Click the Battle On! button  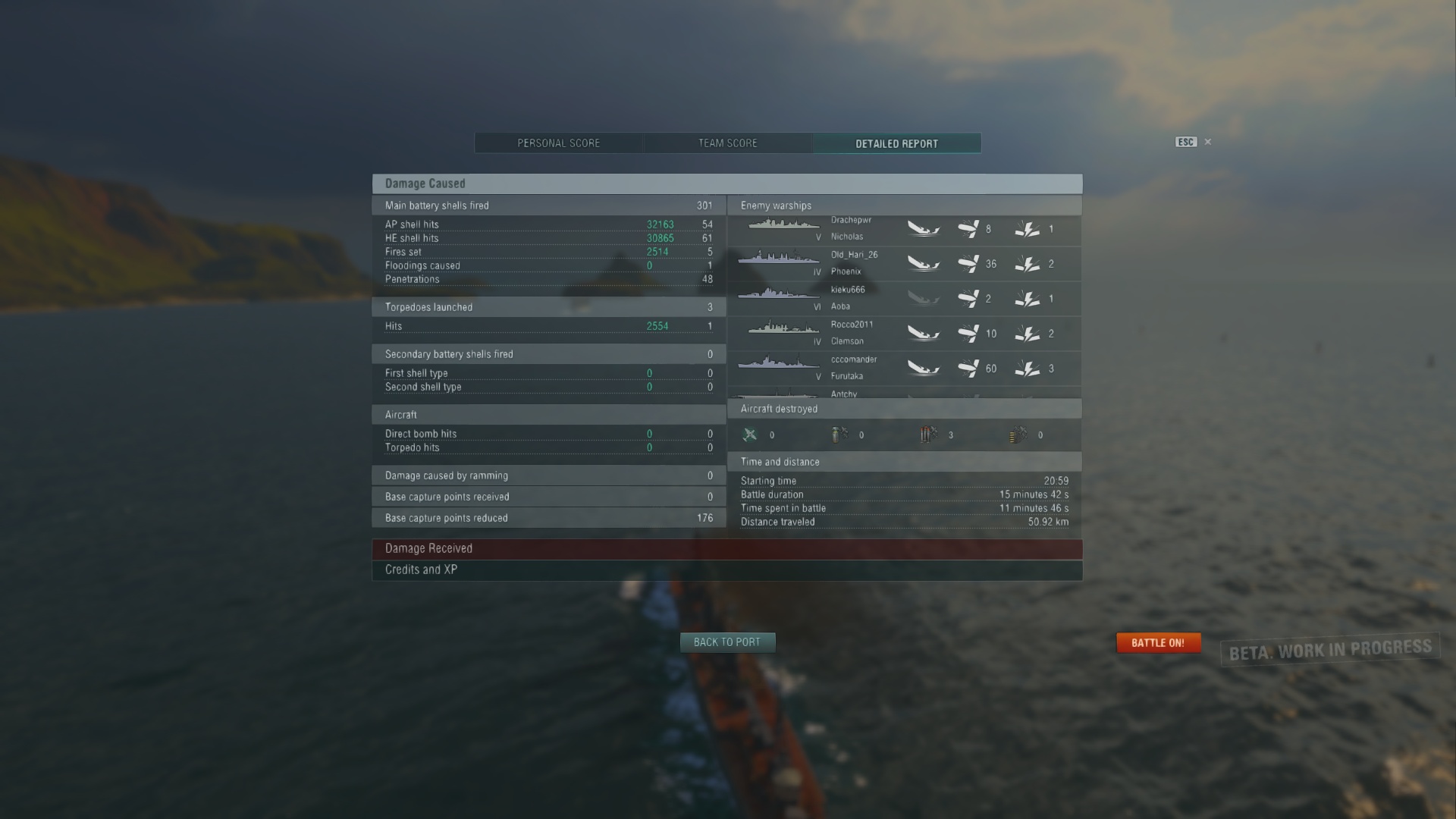(x=1158, y=643)
